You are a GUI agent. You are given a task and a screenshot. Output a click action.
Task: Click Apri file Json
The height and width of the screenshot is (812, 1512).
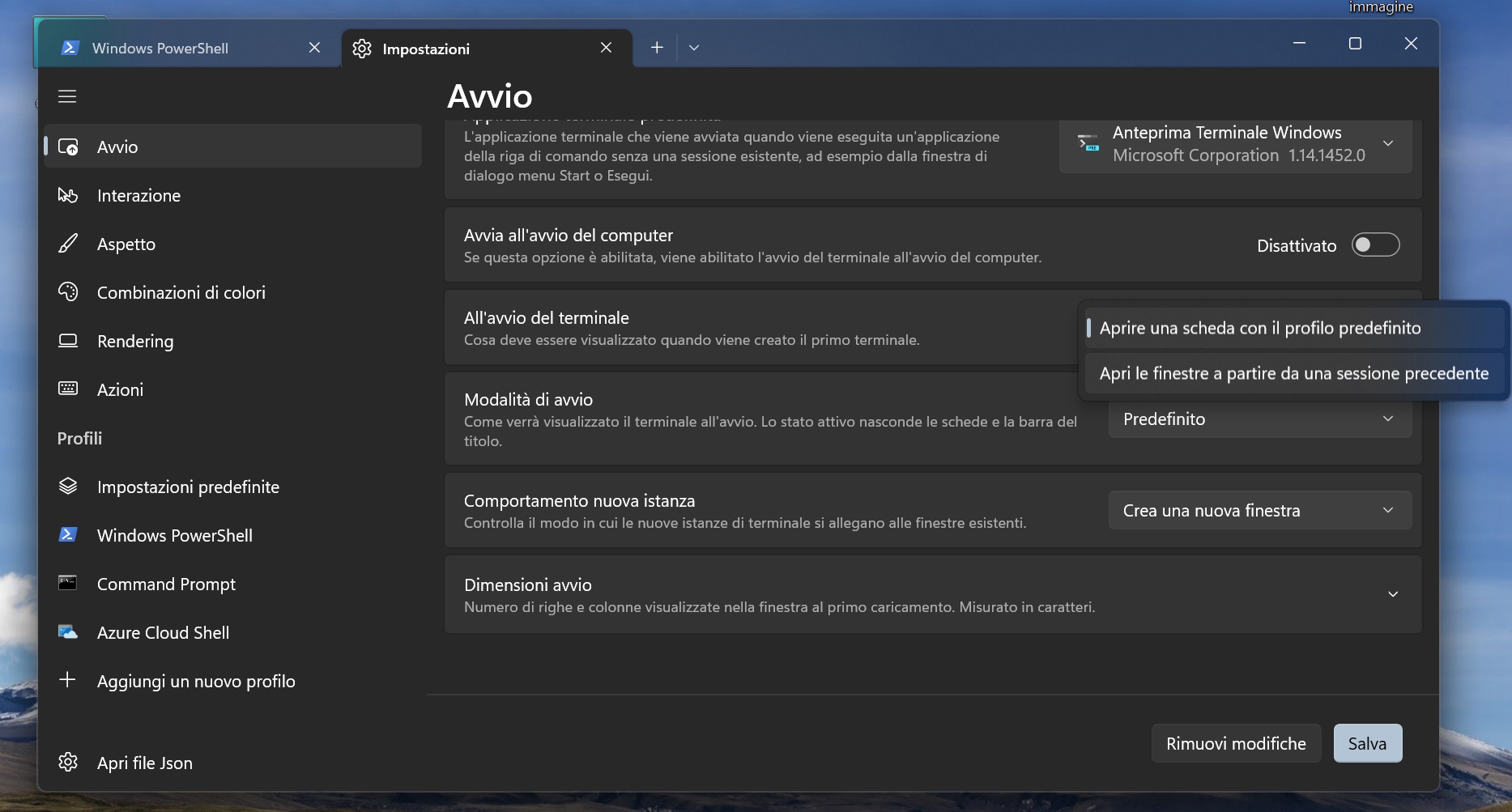(x=233, y=763)
